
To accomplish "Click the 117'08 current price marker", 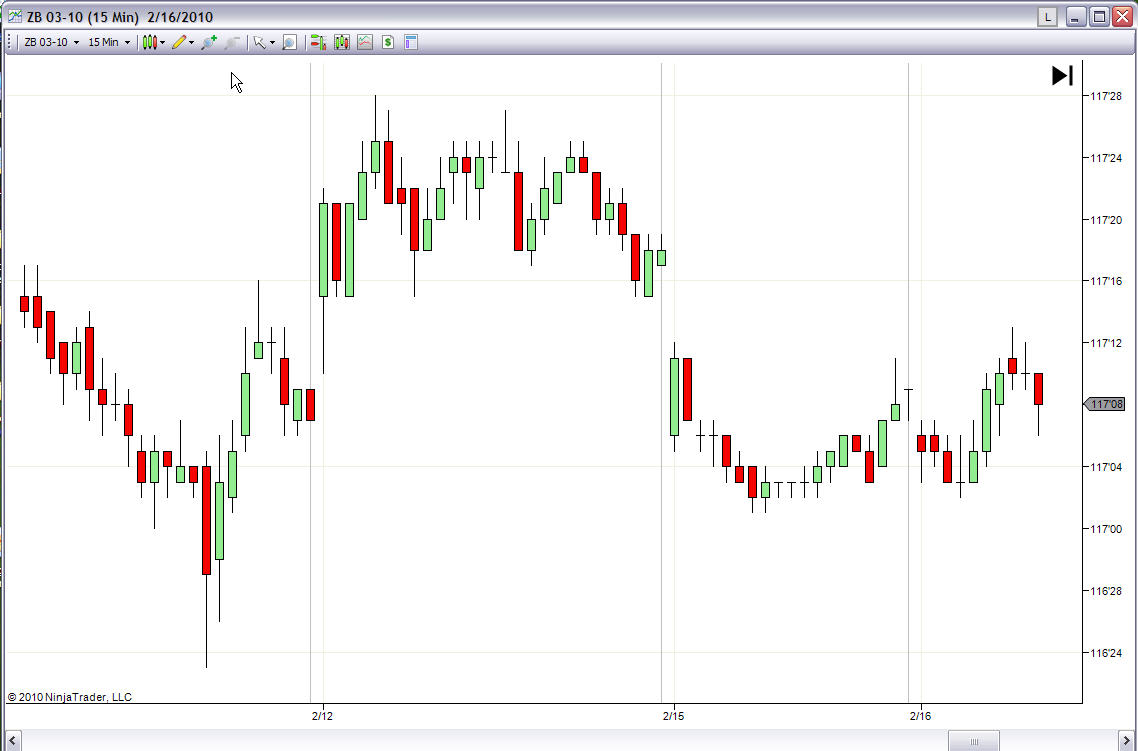I will tap(1105, 404).
